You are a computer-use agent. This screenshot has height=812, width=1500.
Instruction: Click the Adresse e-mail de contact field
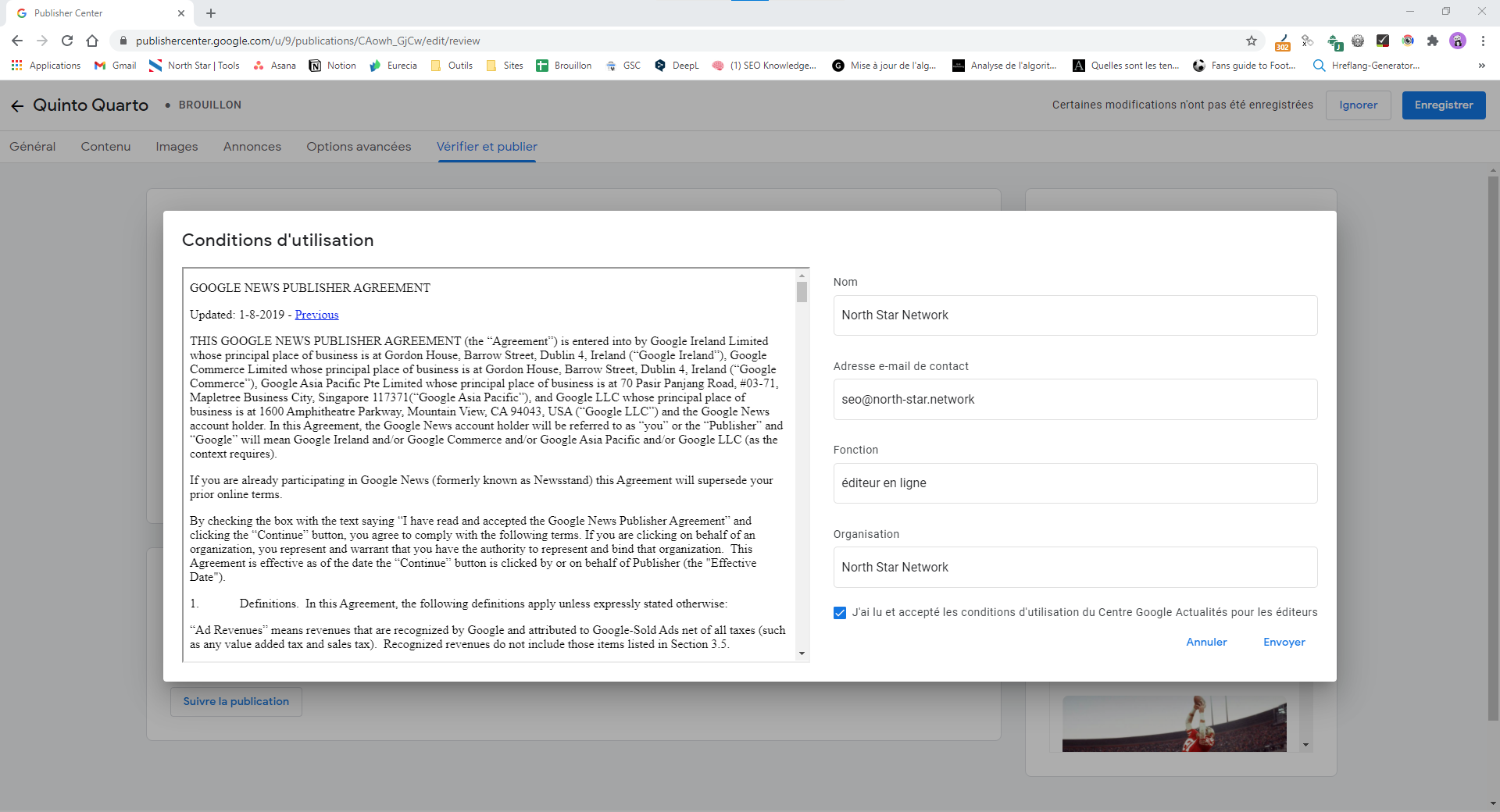click(1075, 400)
